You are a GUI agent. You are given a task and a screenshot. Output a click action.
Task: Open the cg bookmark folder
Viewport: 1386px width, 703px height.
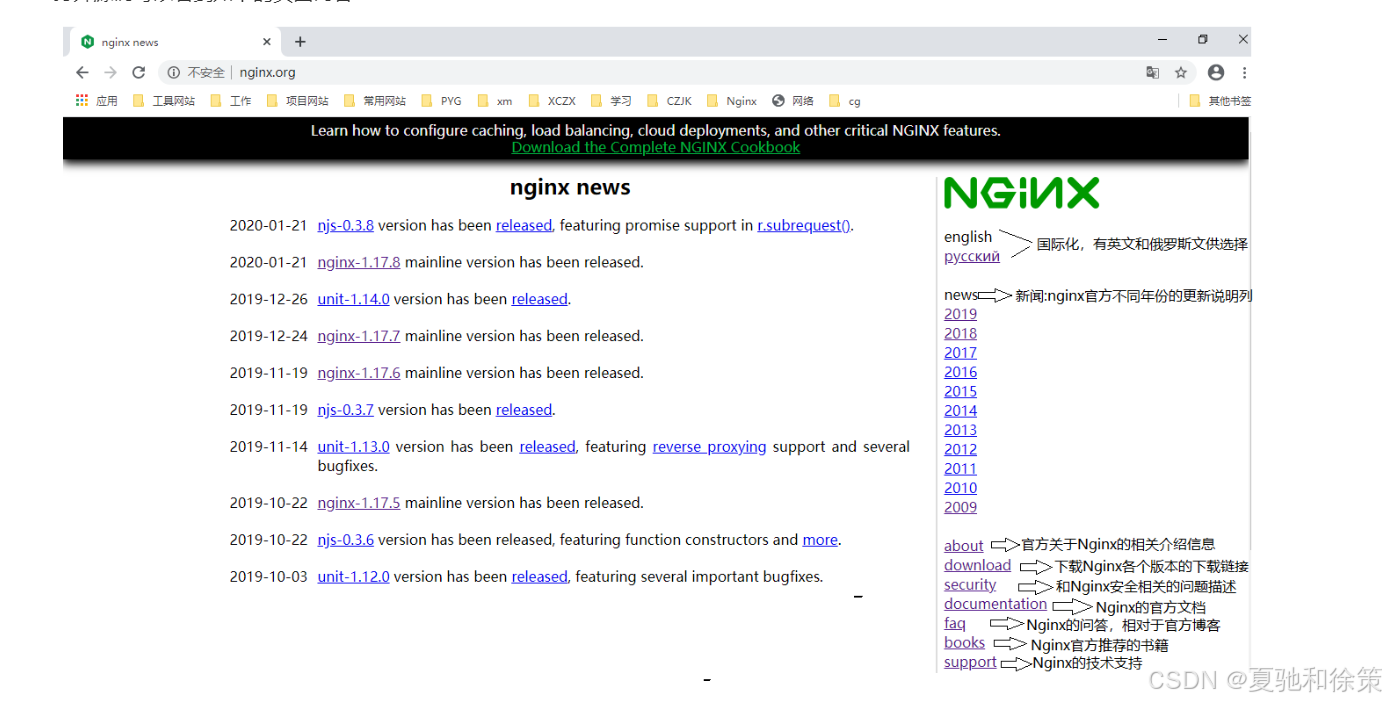[x=845, y=101]
